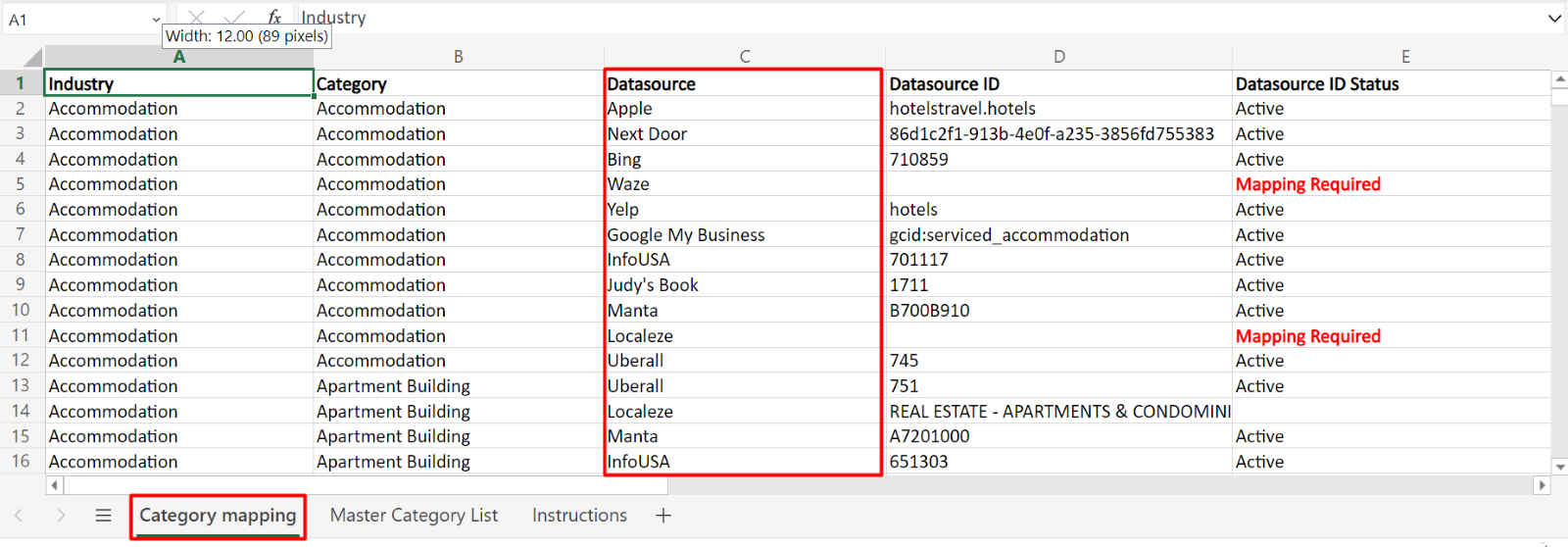Click the formula bar showing Industry
1568x547 pixels.
click(x=916, y=18)
